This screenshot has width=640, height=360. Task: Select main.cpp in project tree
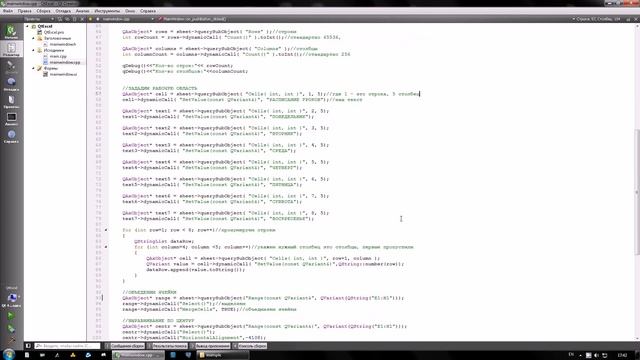pyautogui.click(x=58, y=56)
